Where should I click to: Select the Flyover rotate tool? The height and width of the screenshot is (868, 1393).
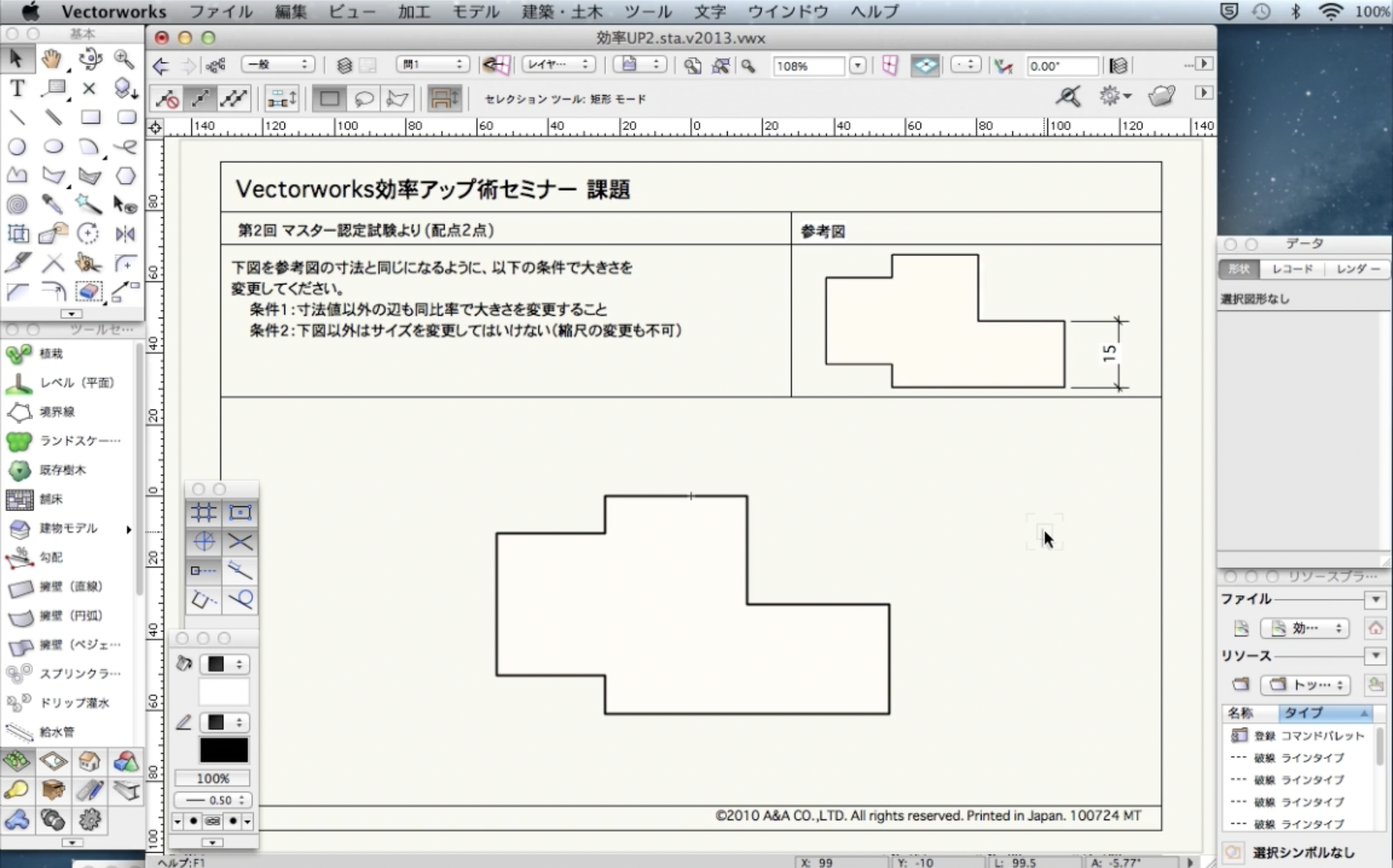click(x=89, y=59)
